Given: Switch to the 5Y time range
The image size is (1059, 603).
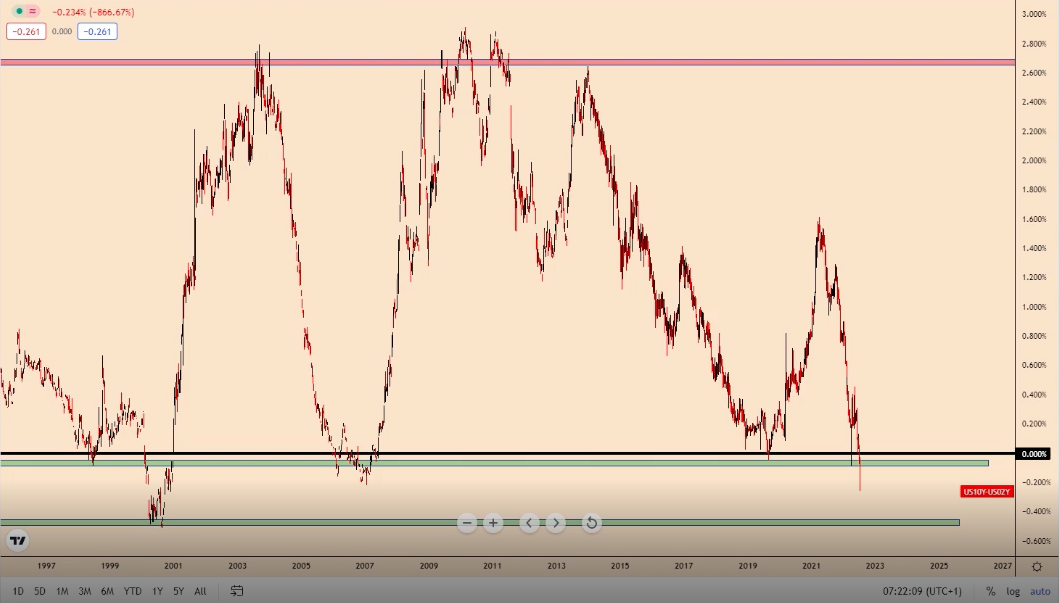Looking at the screenshot, I should pyautogui.click(x=178, y=591).
